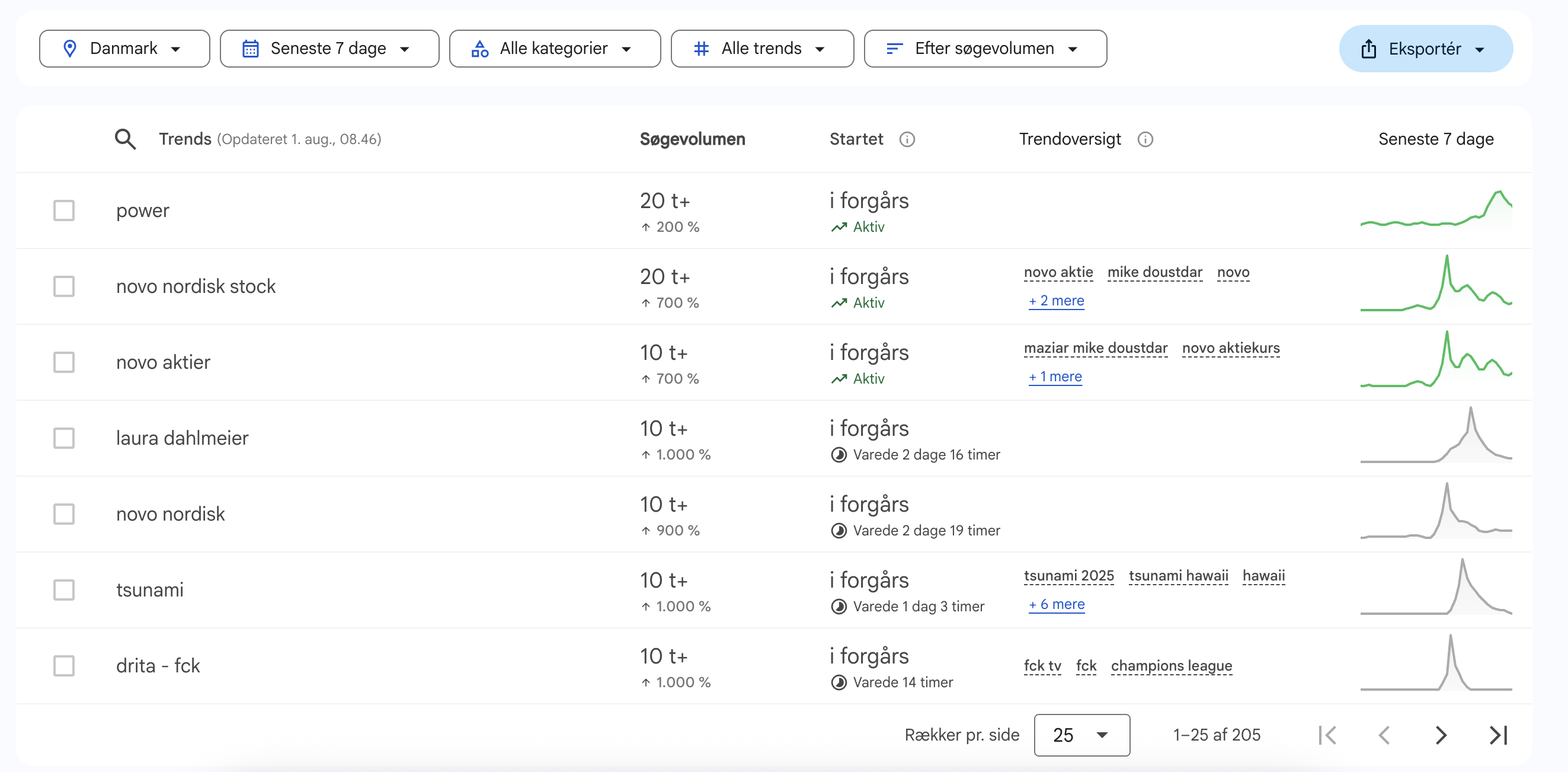Jump to last page arrow icon
The height and width of the screenshot is (772, 1568).
(x=1498, y=735)
